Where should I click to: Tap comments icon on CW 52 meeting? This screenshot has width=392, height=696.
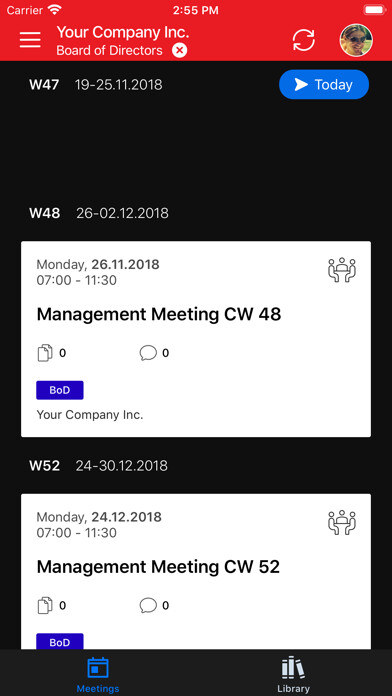coord(148,605)
